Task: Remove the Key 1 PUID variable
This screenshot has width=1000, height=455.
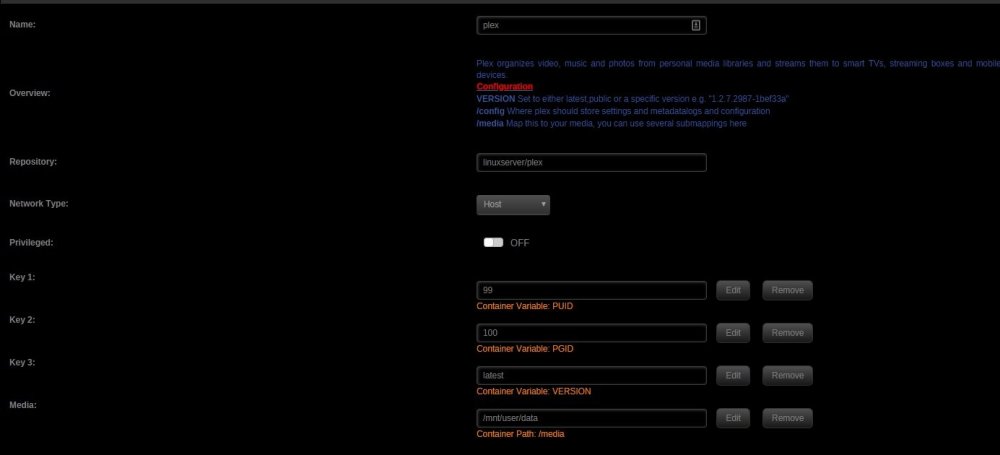Action: 788,290
